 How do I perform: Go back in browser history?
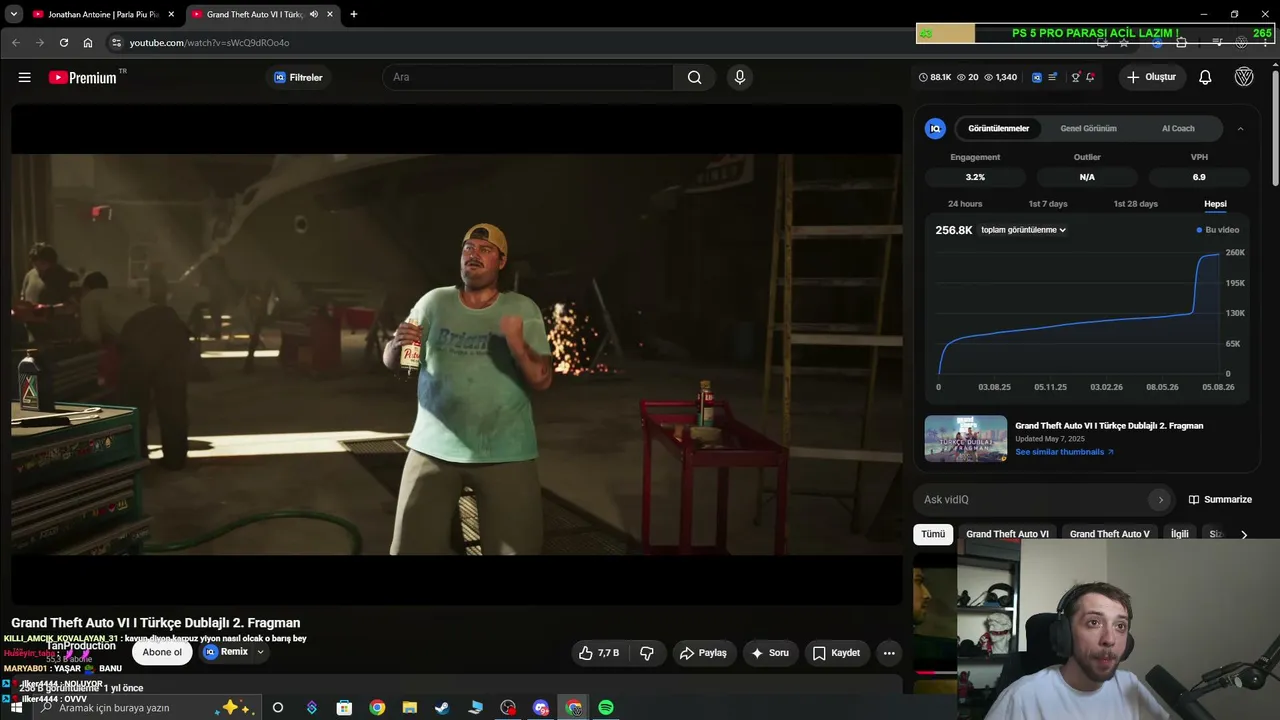[x=16, y=43]
